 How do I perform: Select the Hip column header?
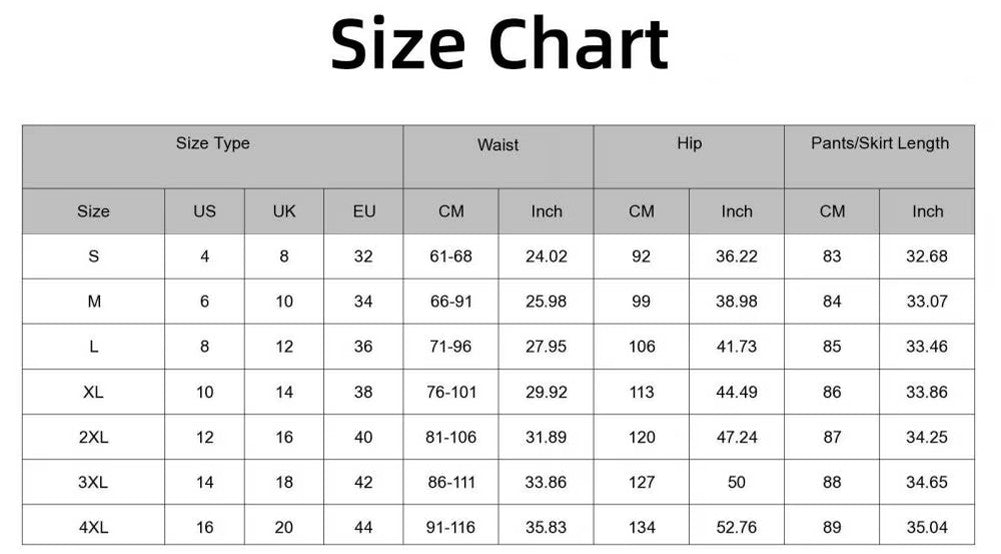click(x=689, y=144)
